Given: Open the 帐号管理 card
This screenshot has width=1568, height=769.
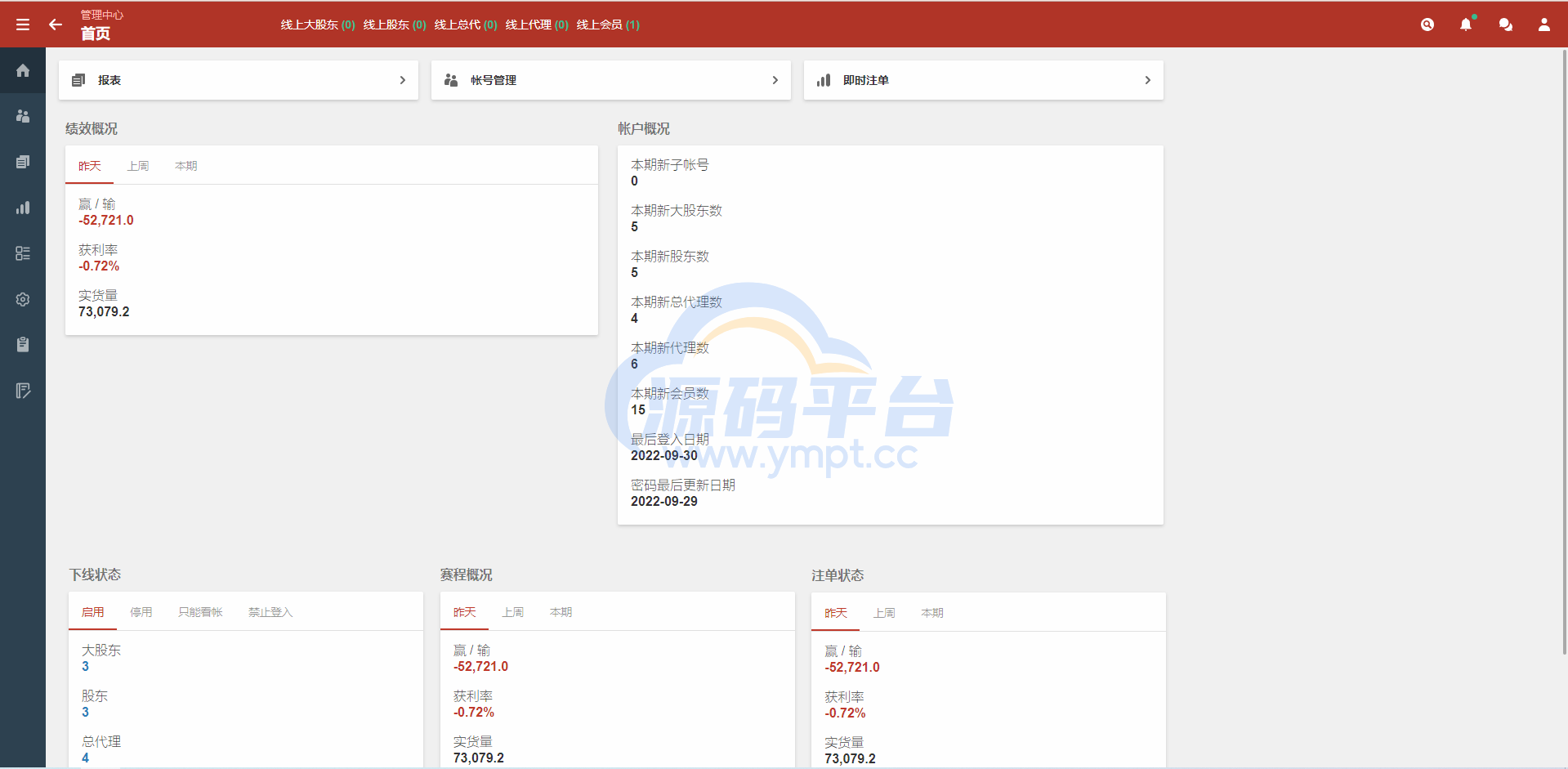Looking at the screenshot, I should click(x=611, y=80).
